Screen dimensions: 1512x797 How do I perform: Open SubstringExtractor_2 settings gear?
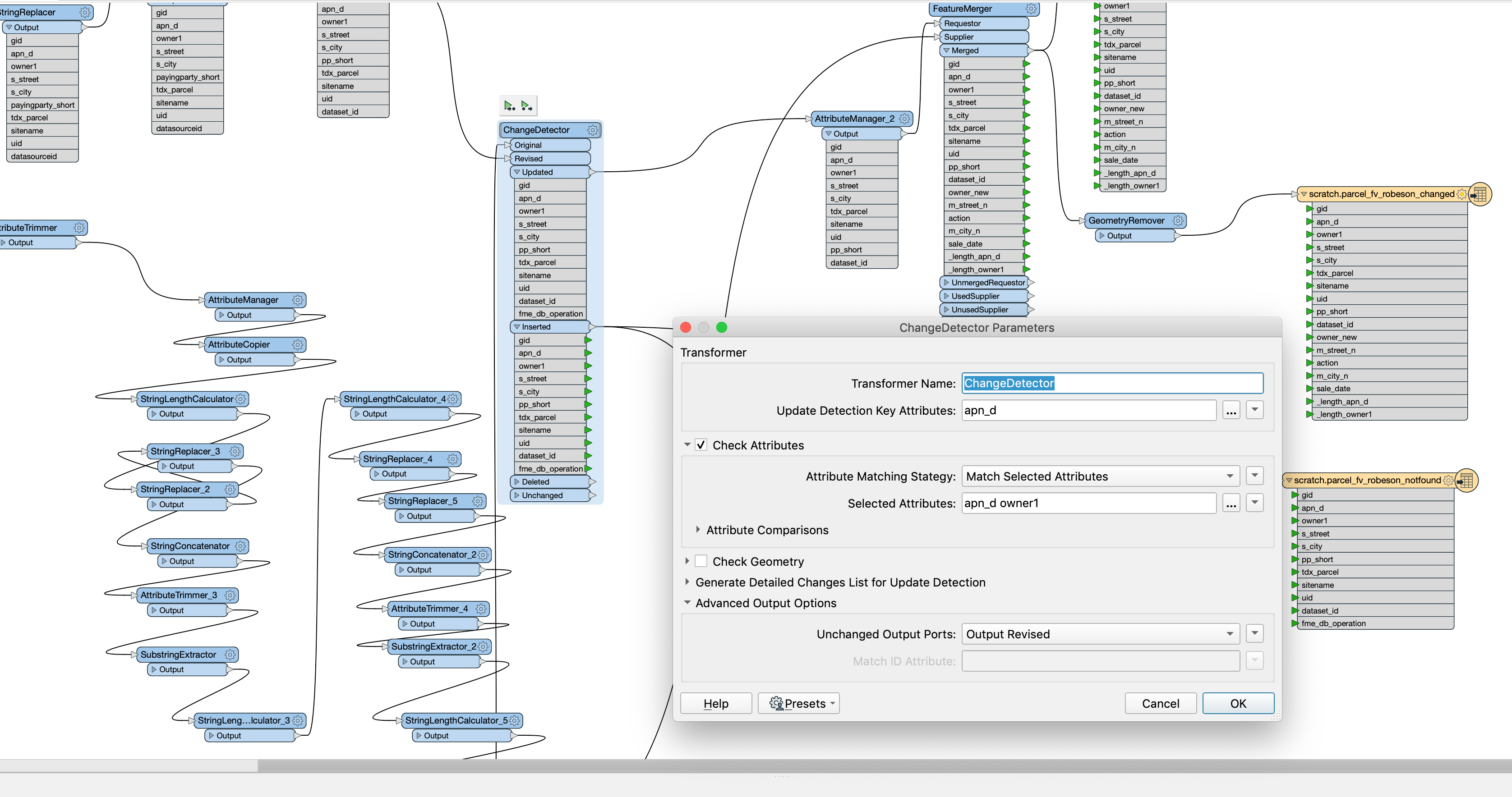pyautogui.click(x=483, y=646)
